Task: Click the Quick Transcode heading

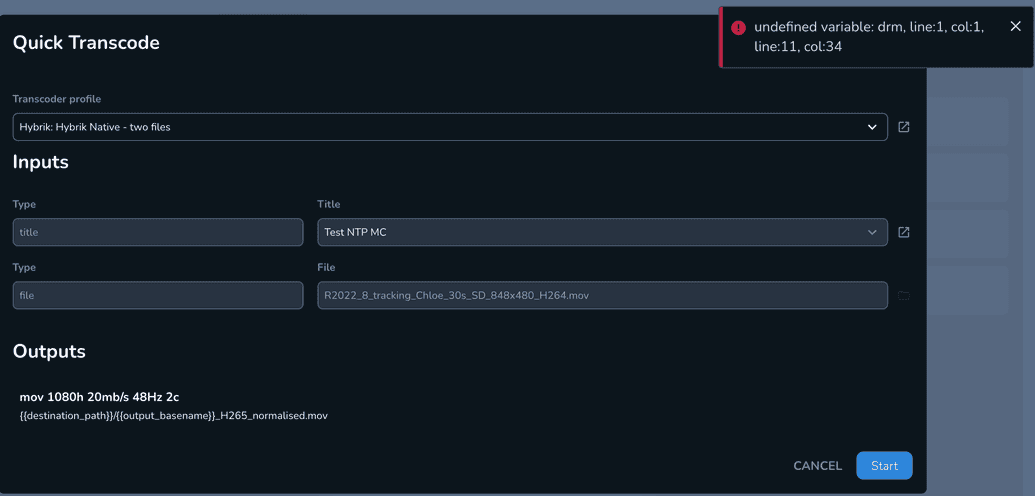Action: pyautogui.click(x=86, y=43)
